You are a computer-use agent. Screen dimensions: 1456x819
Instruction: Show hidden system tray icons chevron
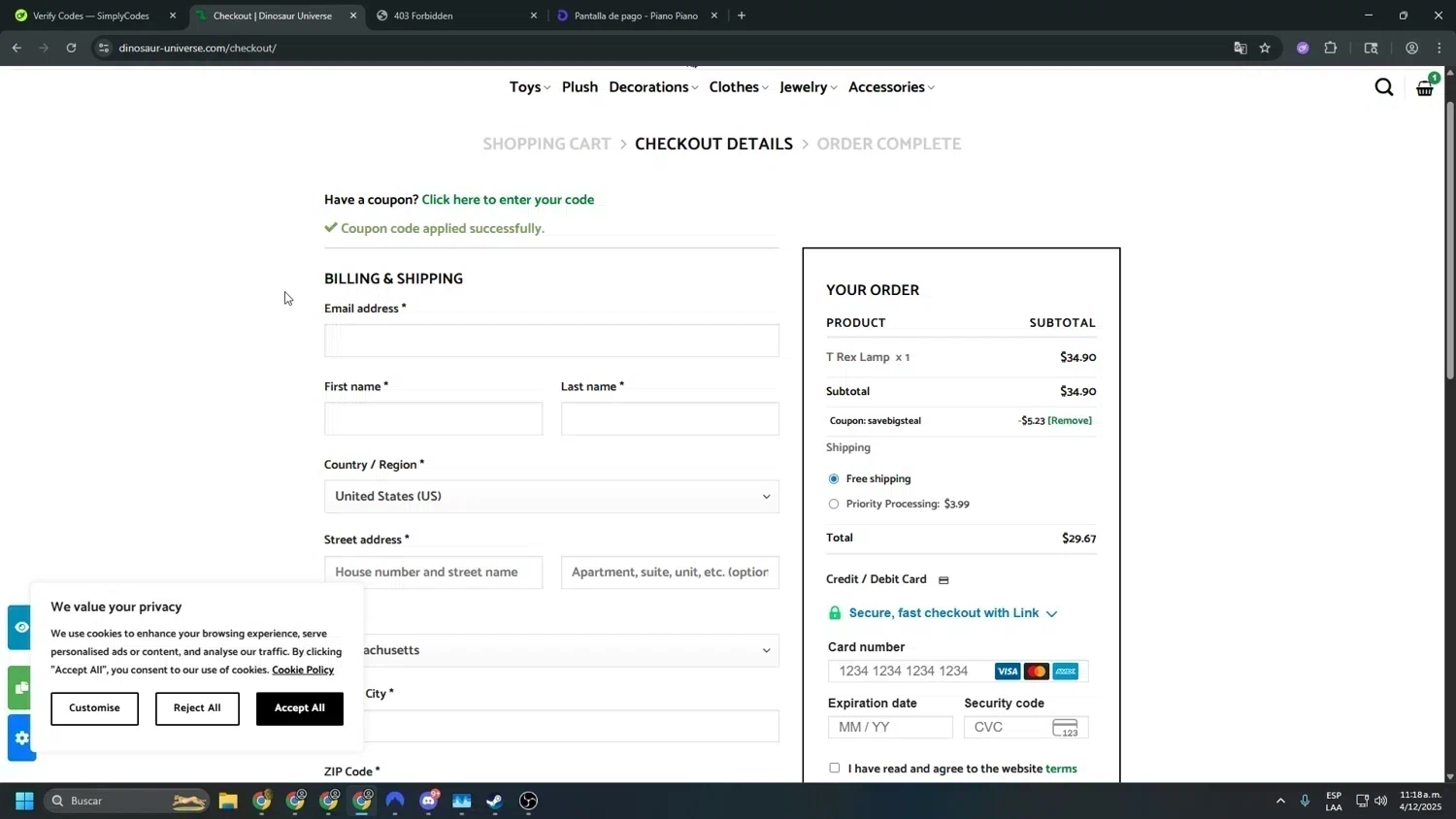pos(1280,801)
